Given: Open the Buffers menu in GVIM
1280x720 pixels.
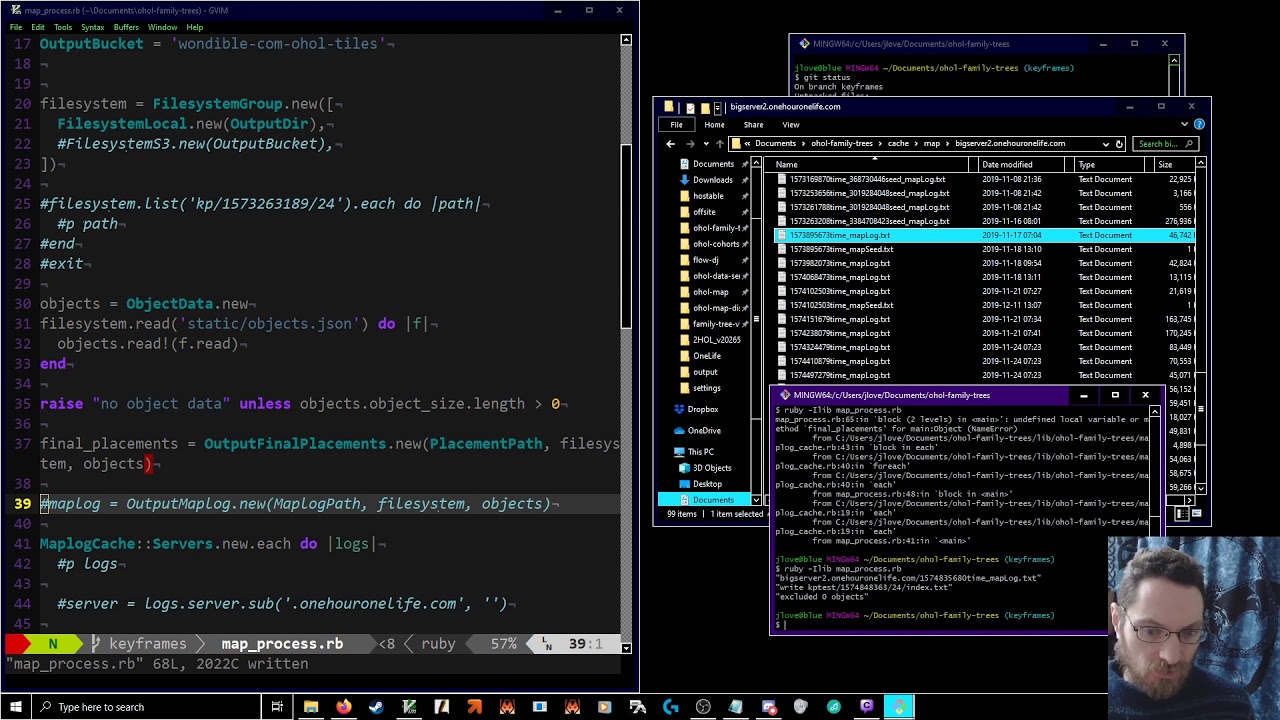Looking at the screenshot, I should point(126,27).
